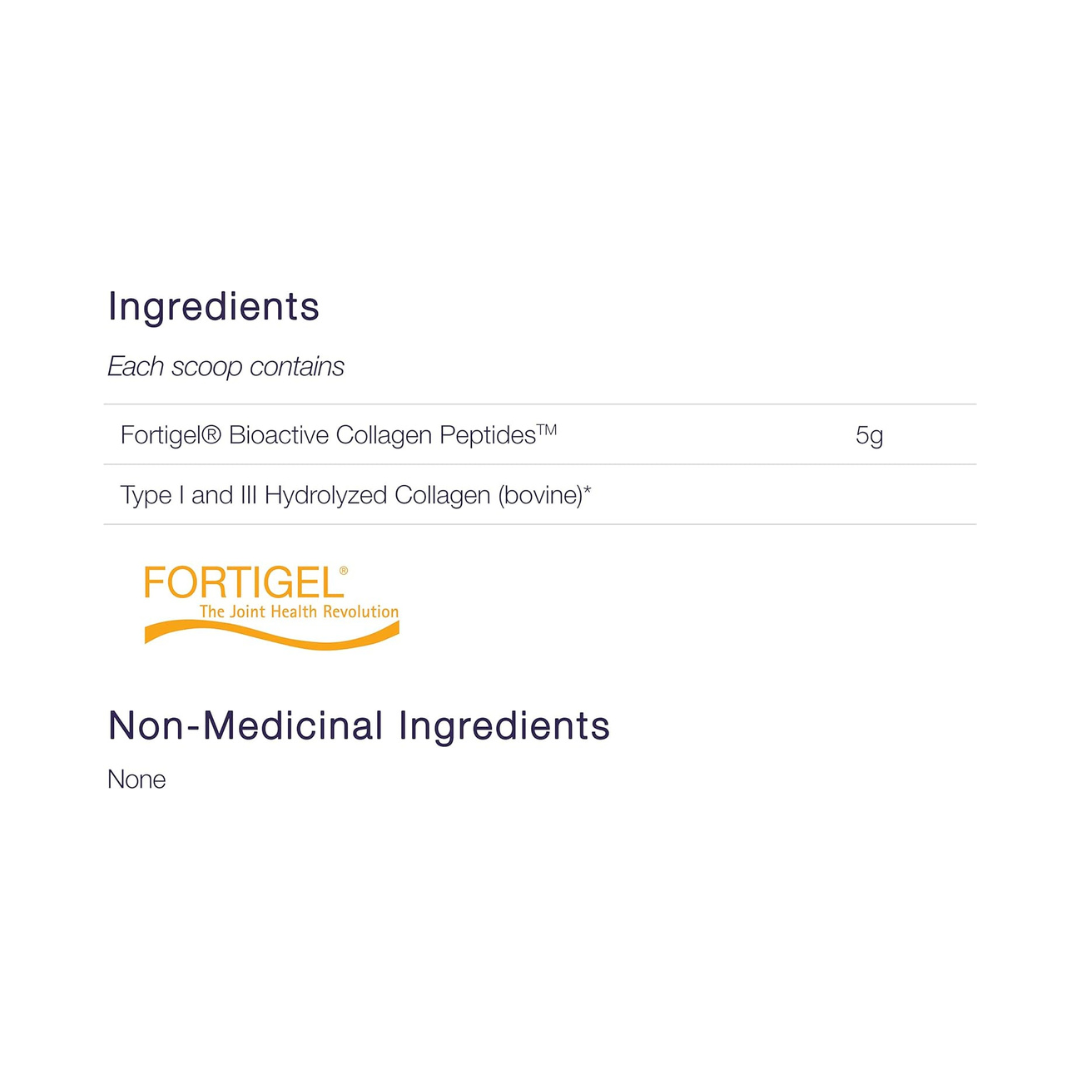
Task: Click "The Joint Health Revolution" tagline
Action: pos(298,612)
